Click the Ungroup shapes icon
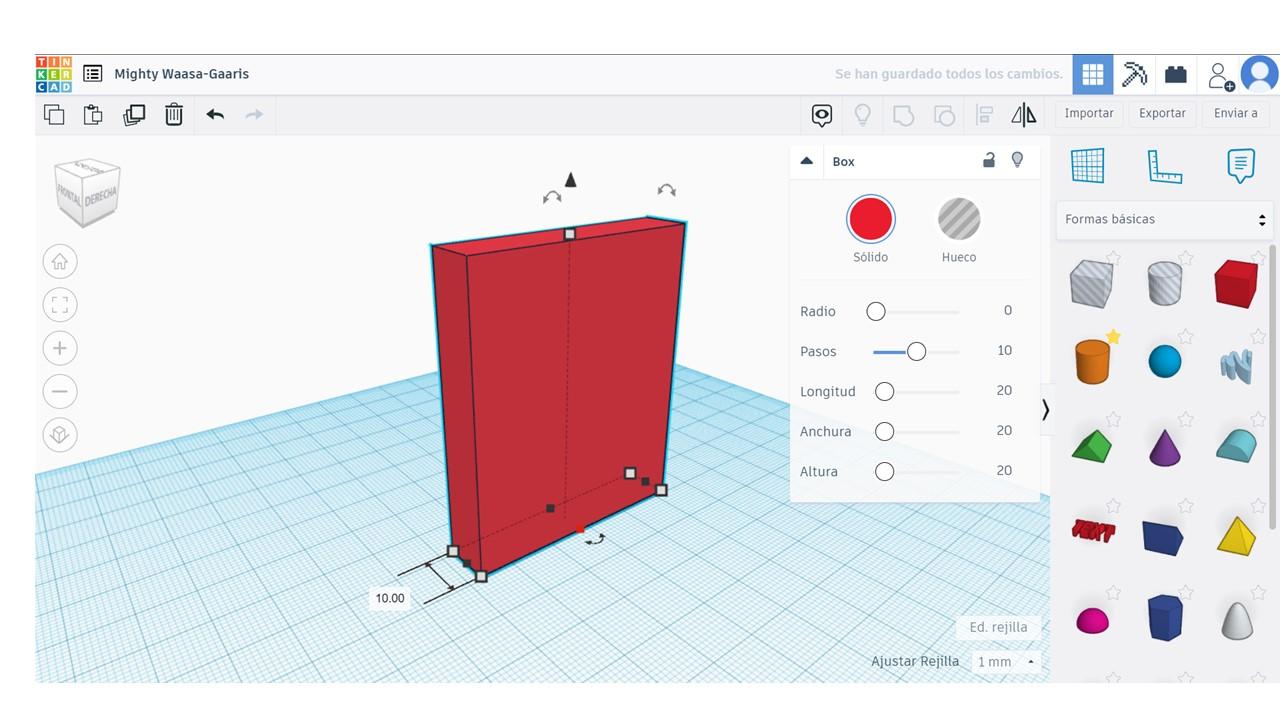Viewport: 1280px width, 720px height. [944, 115]
